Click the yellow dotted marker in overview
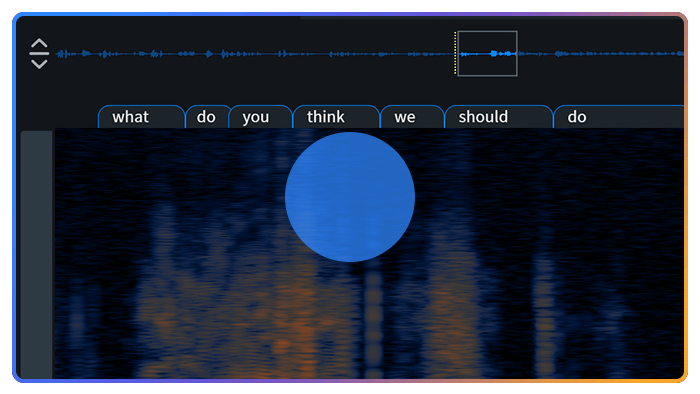The image size is (700, 394). click(x=455, y=54)
